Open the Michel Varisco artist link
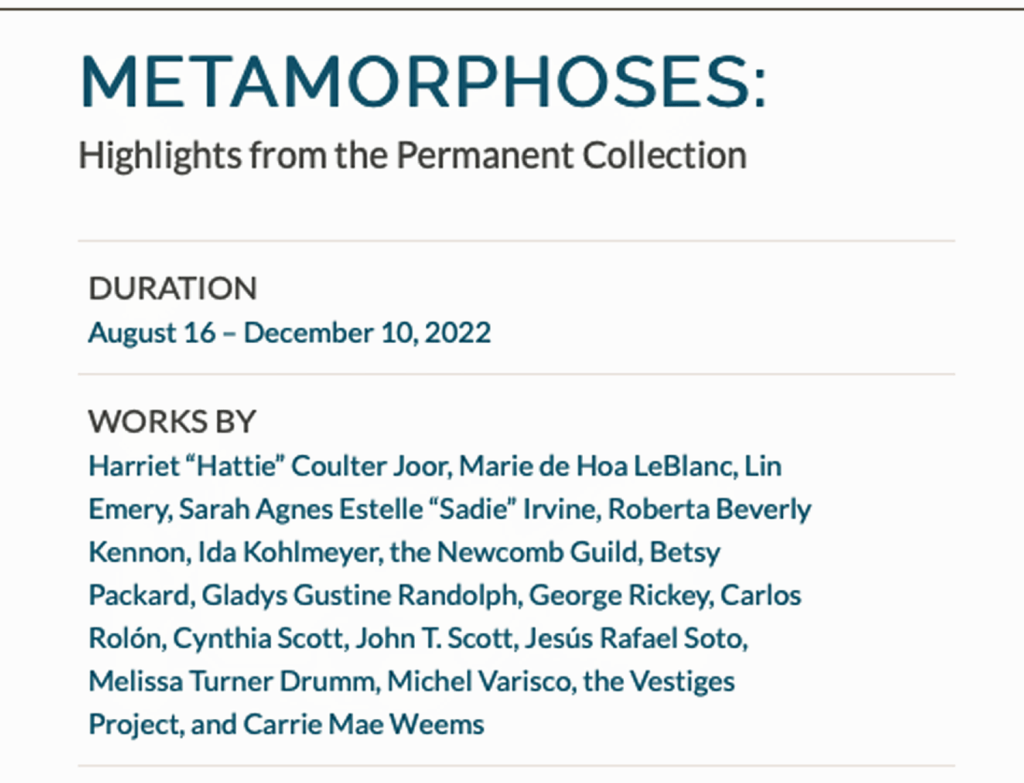The image size is (1024, 783). click(x=463, y=681)
